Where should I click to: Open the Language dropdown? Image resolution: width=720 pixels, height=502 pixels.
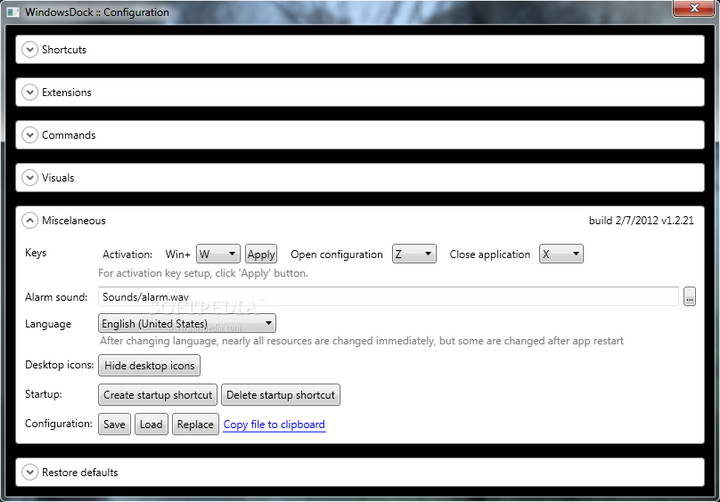(187, 323)
